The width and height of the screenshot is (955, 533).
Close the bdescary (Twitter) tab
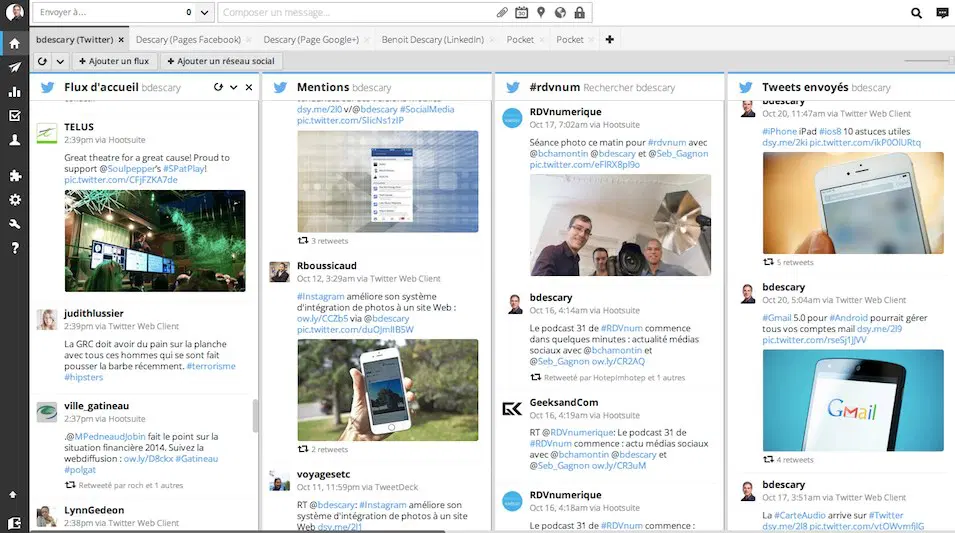pos(121,40)
